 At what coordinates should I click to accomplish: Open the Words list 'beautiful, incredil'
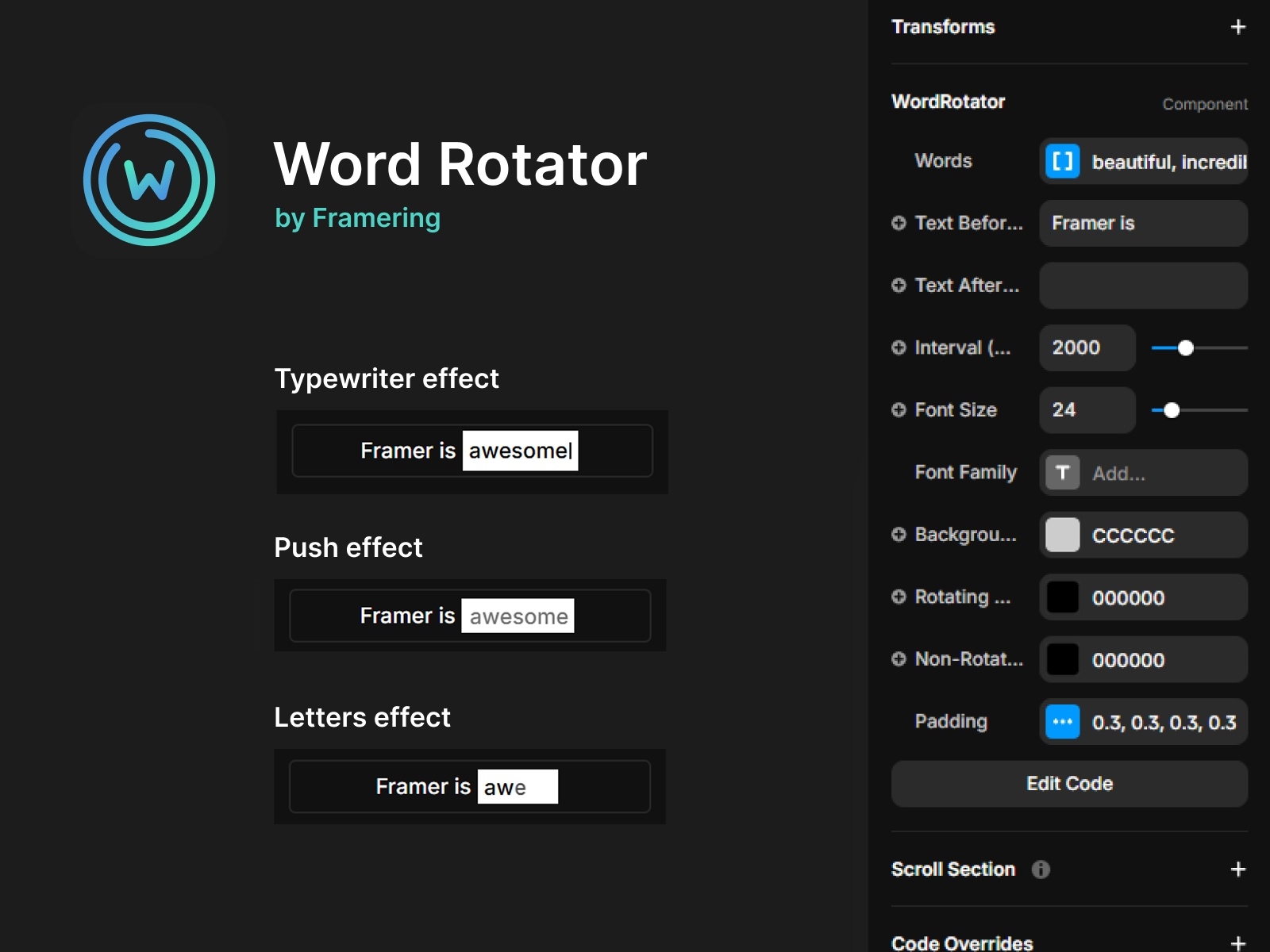coord(1169,162)
